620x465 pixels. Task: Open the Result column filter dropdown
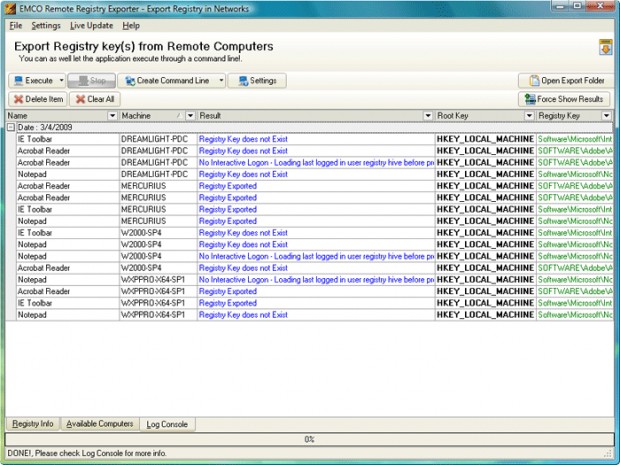(428, 115)
